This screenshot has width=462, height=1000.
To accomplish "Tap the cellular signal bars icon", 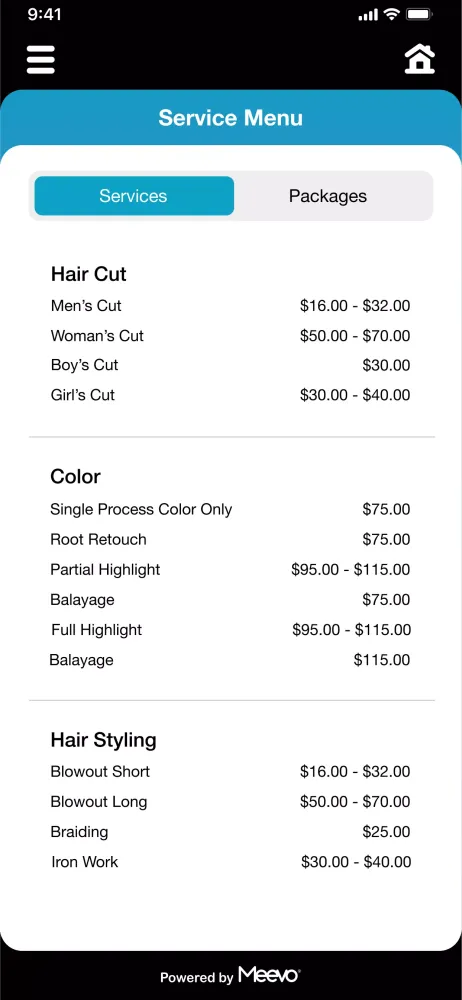I will (x=368, y=15).
